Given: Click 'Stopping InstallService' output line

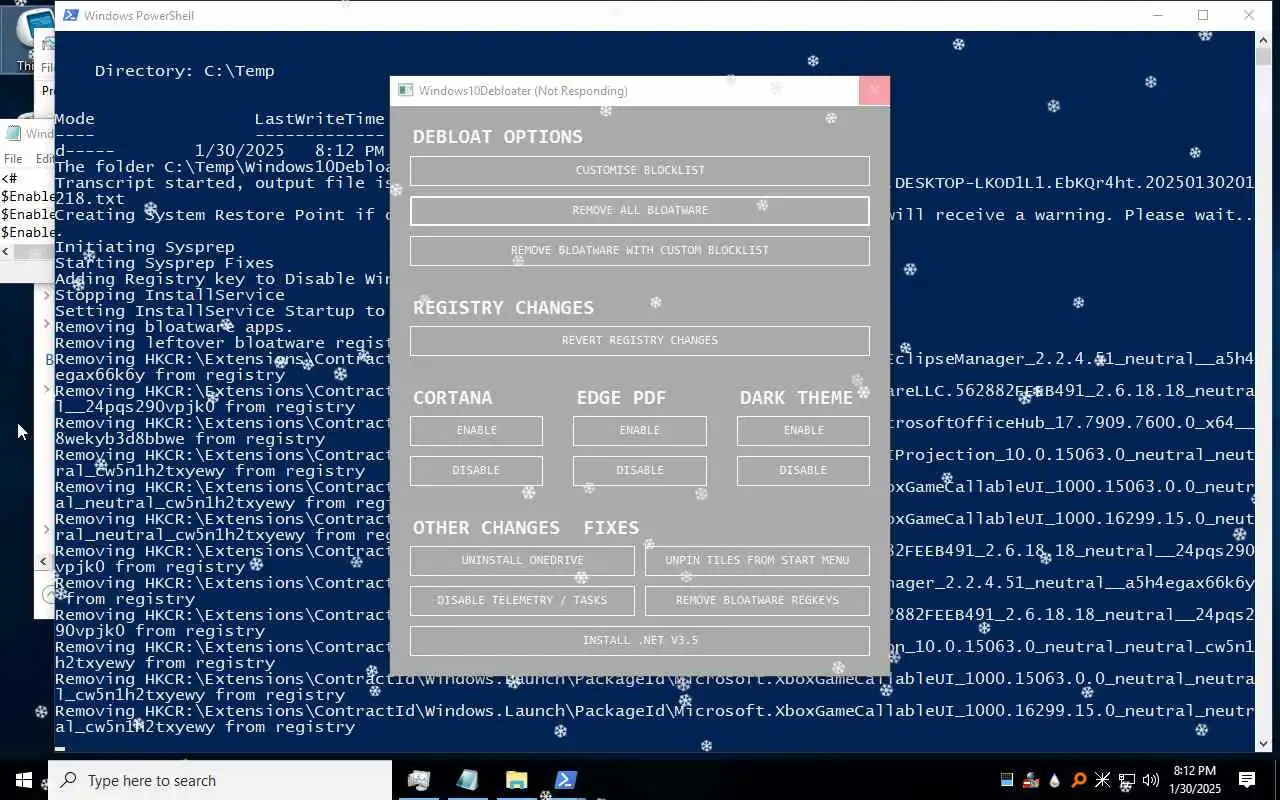Looking at the screenshot, I should [170, 295].
